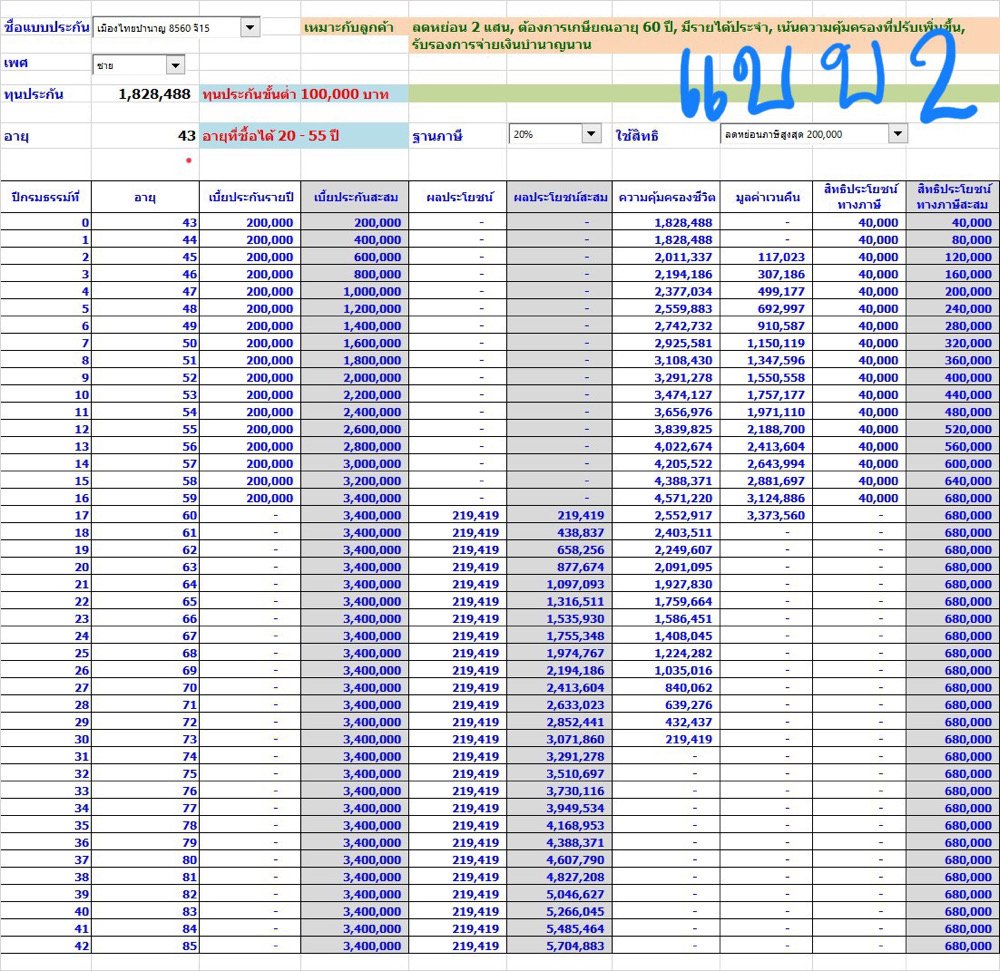Click the เบี้ยประกันสะสม column header

point(355,197)
